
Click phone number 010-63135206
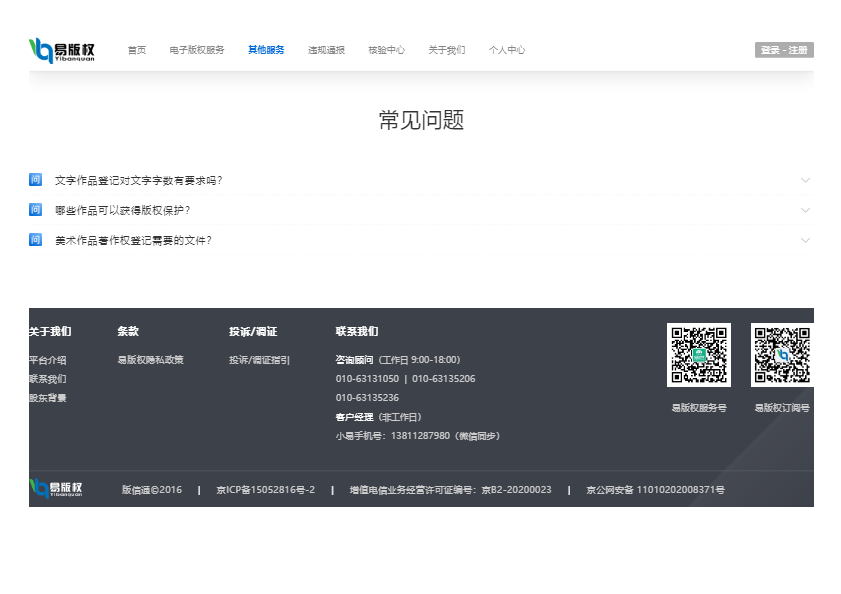444,379
